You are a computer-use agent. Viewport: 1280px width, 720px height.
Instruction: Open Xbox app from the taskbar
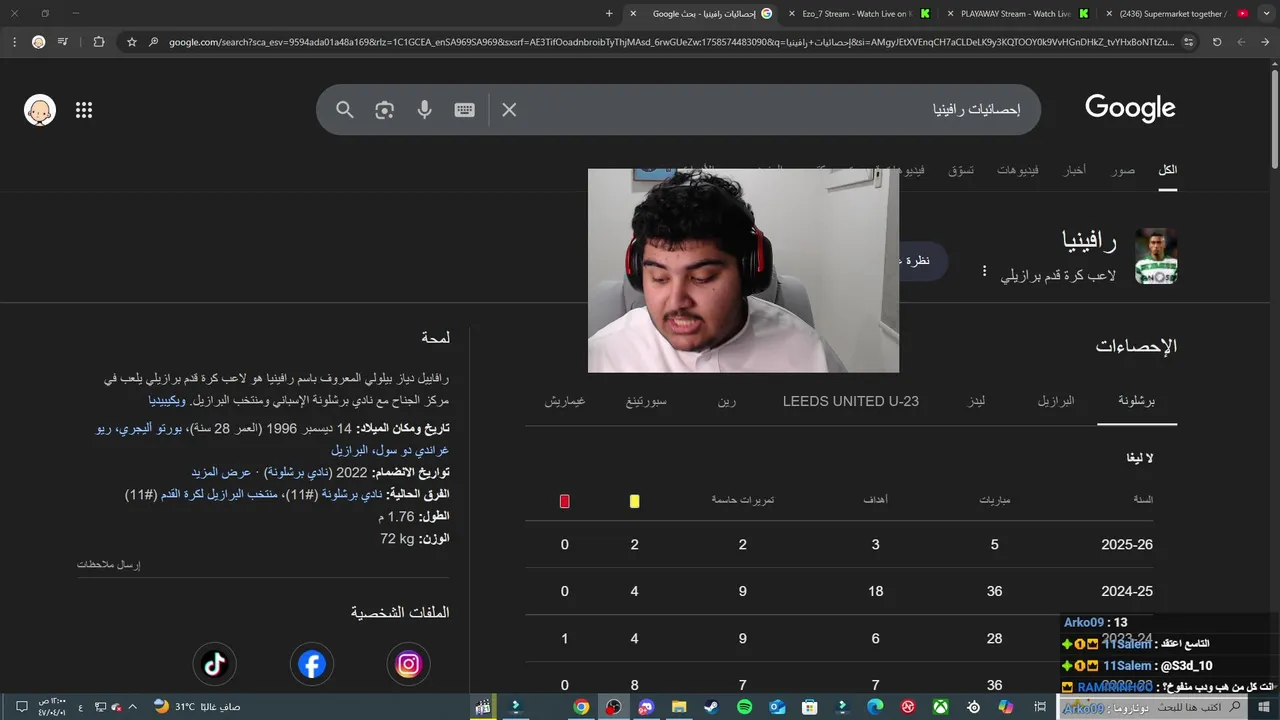(x=941, y=707)
